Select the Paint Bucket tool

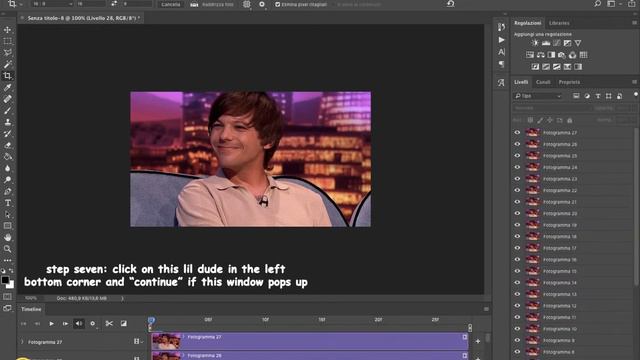click(7, 156)
